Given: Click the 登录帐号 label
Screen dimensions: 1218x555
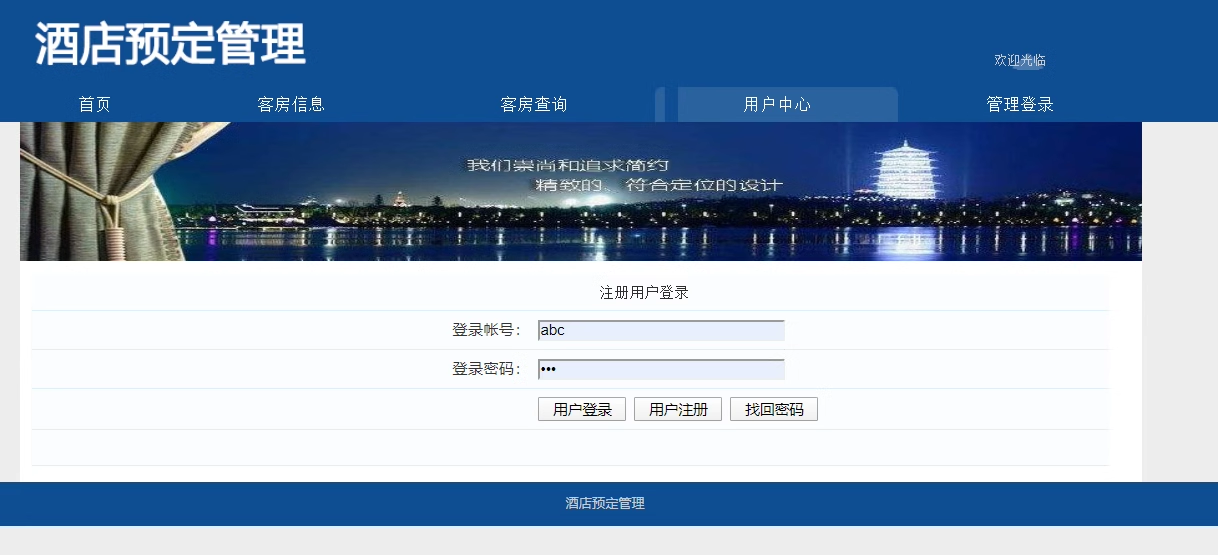Looking at the screenshot, I should click(487, 330).
